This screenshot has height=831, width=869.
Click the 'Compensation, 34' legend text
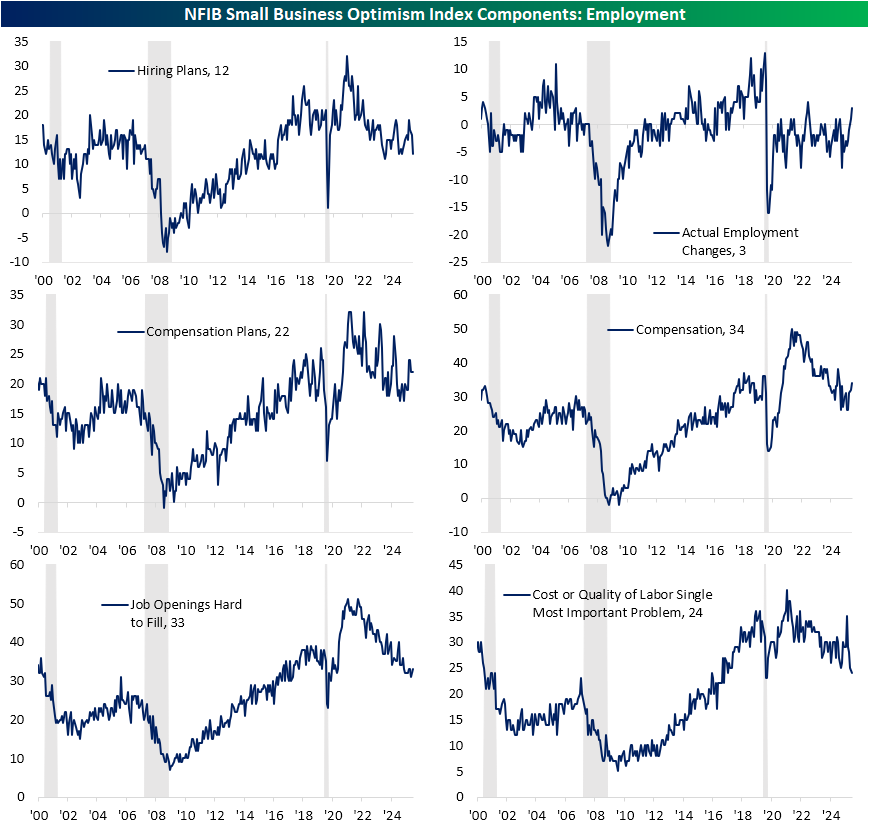coord(689,329)
